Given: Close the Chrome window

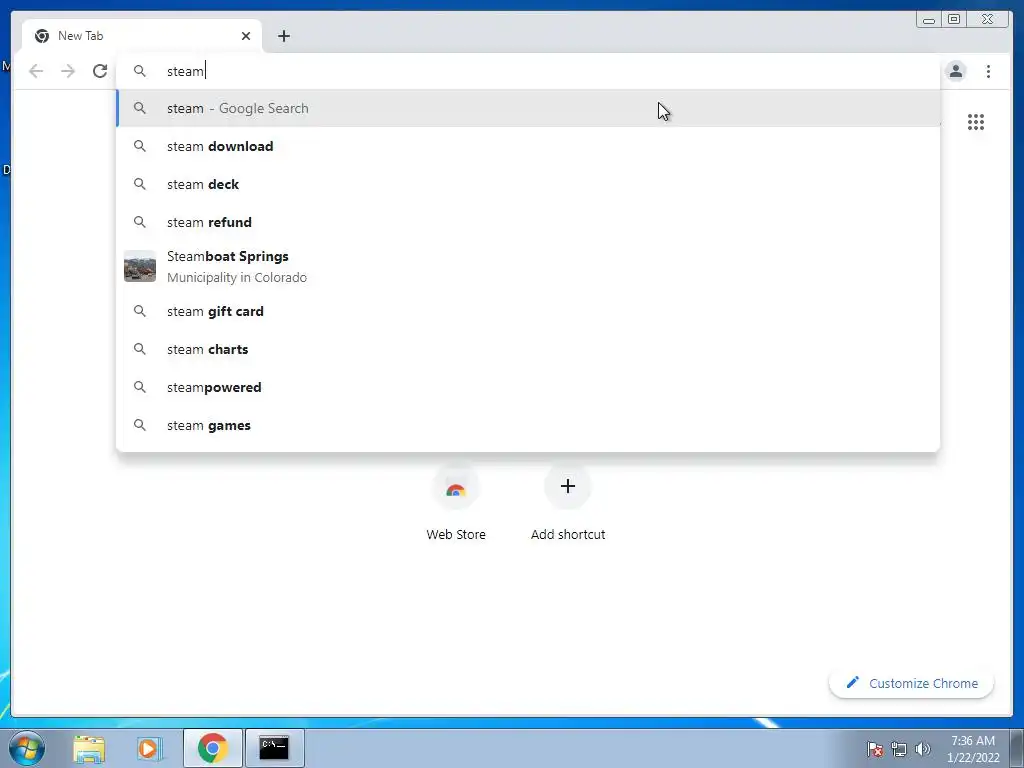Looking at the screenshot, I should point(988,20).
